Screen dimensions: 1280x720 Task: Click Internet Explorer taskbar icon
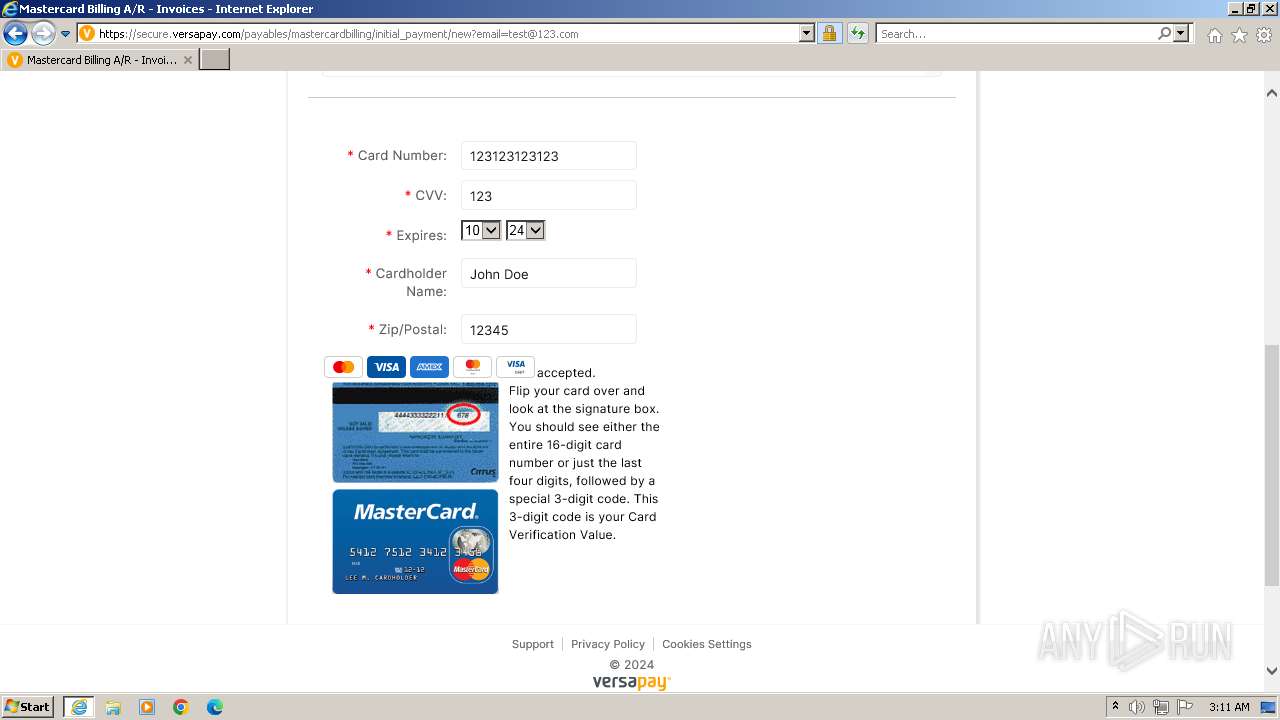point(78,707)
